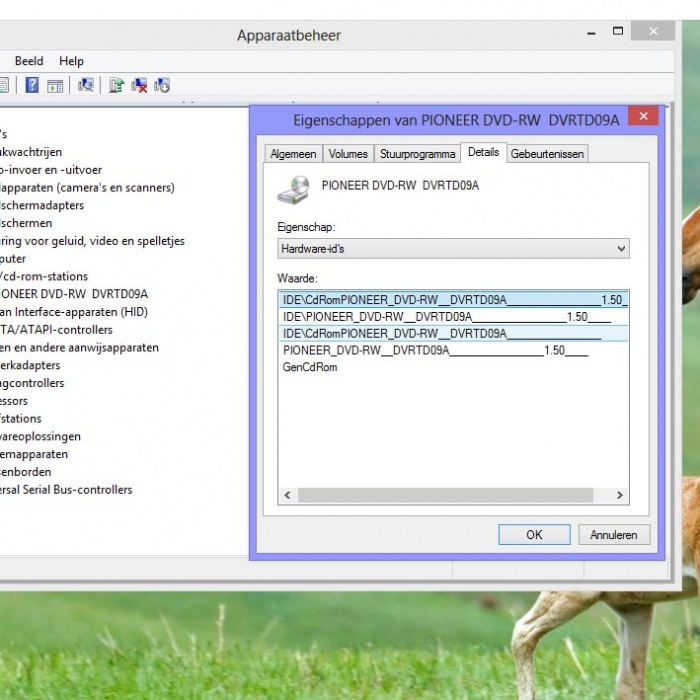700x700 pixels.
Task: Click the action pane toggle toolbar icon
Action: coord(55,85)
